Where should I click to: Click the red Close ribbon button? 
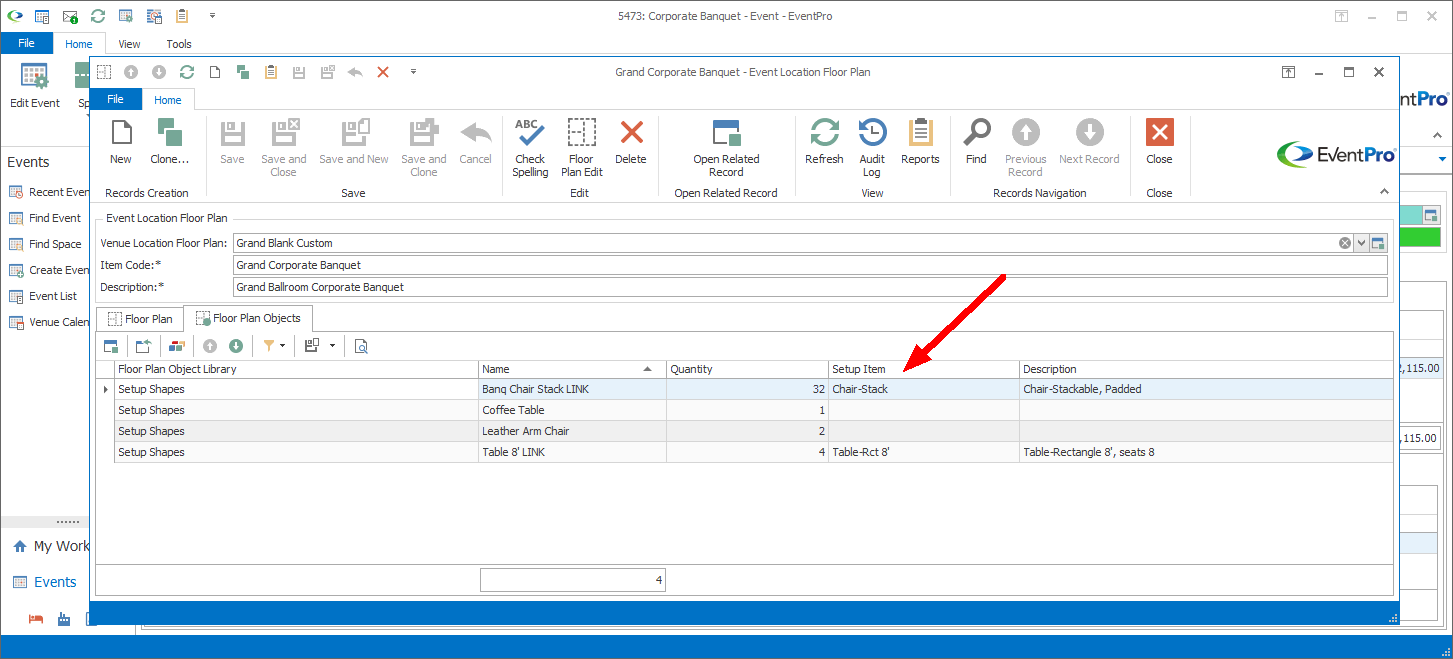1159,142
